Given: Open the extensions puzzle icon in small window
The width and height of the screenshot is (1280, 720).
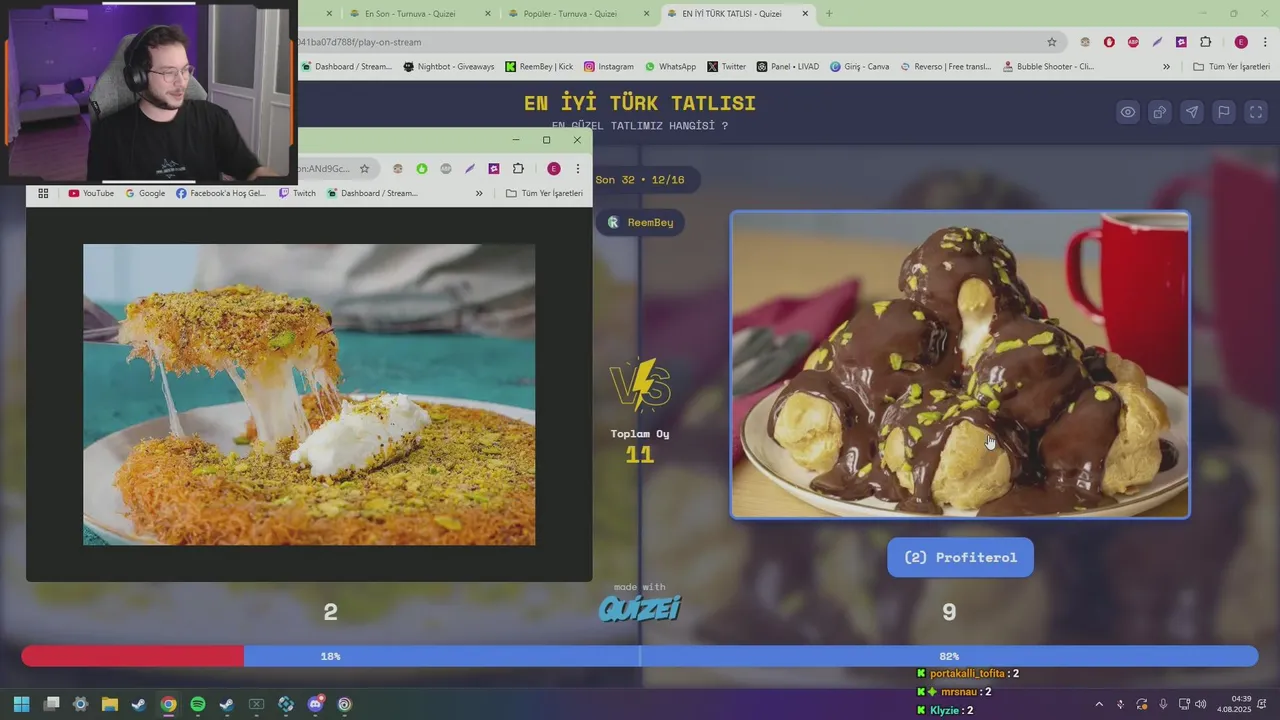Looking at the screenshot, I should pos(518,169).
